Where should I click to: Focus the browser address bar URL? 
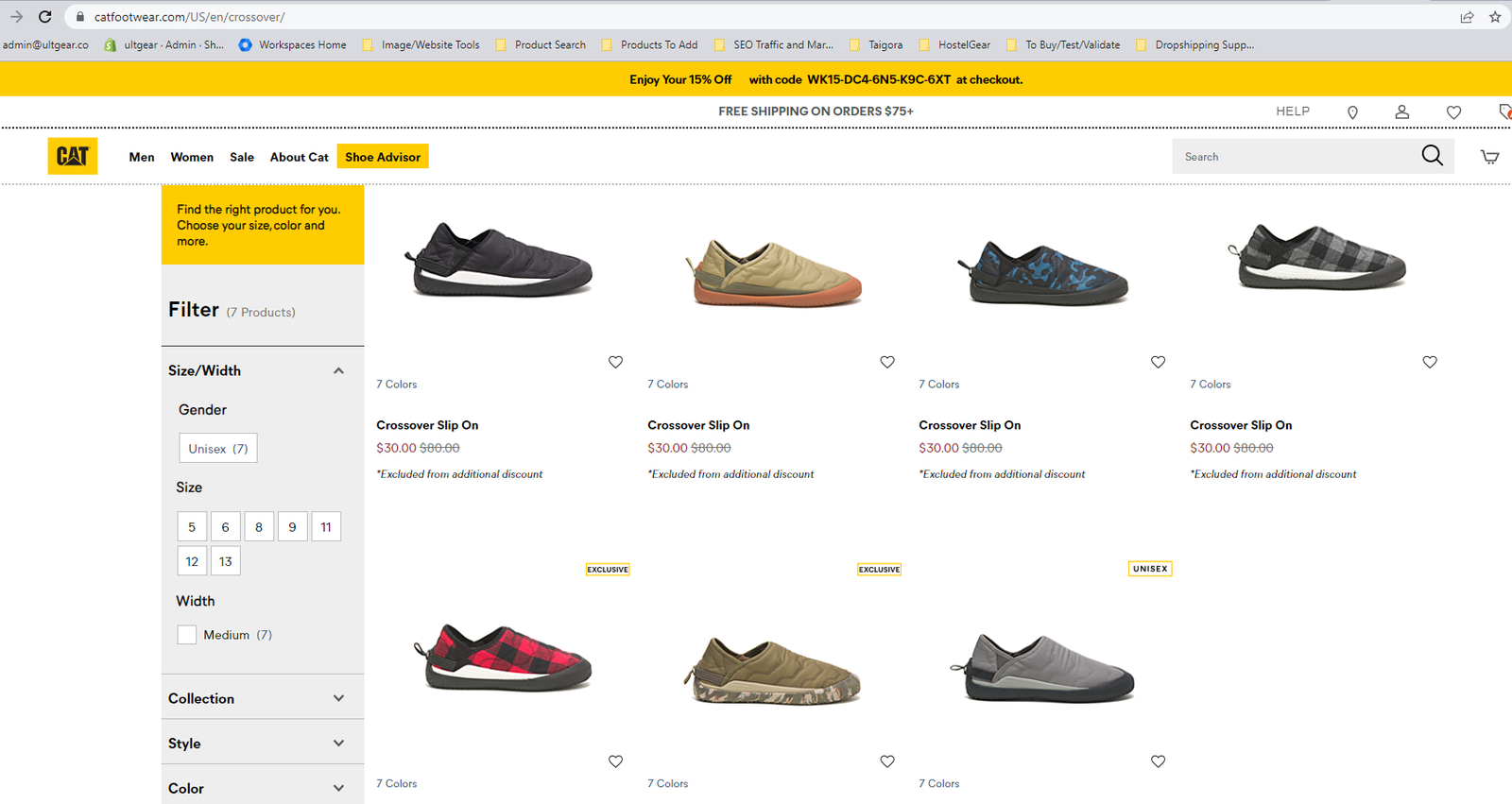pyautogui.click(x=189, y=17)
